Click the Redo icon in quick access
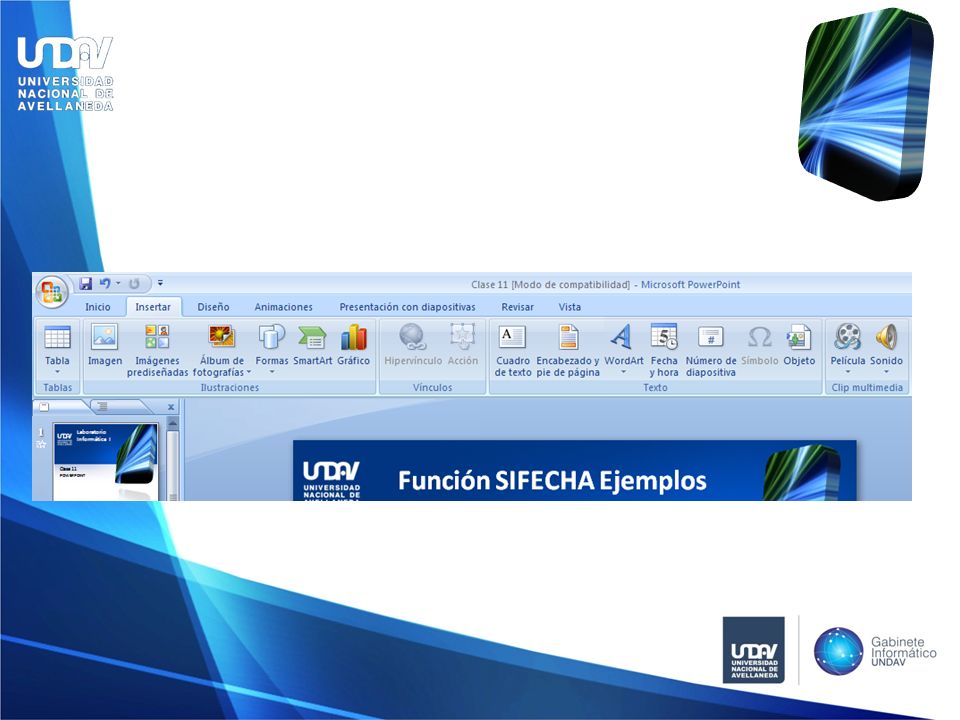This screenshot has height=720, width=960. click(x=134, y=283)
